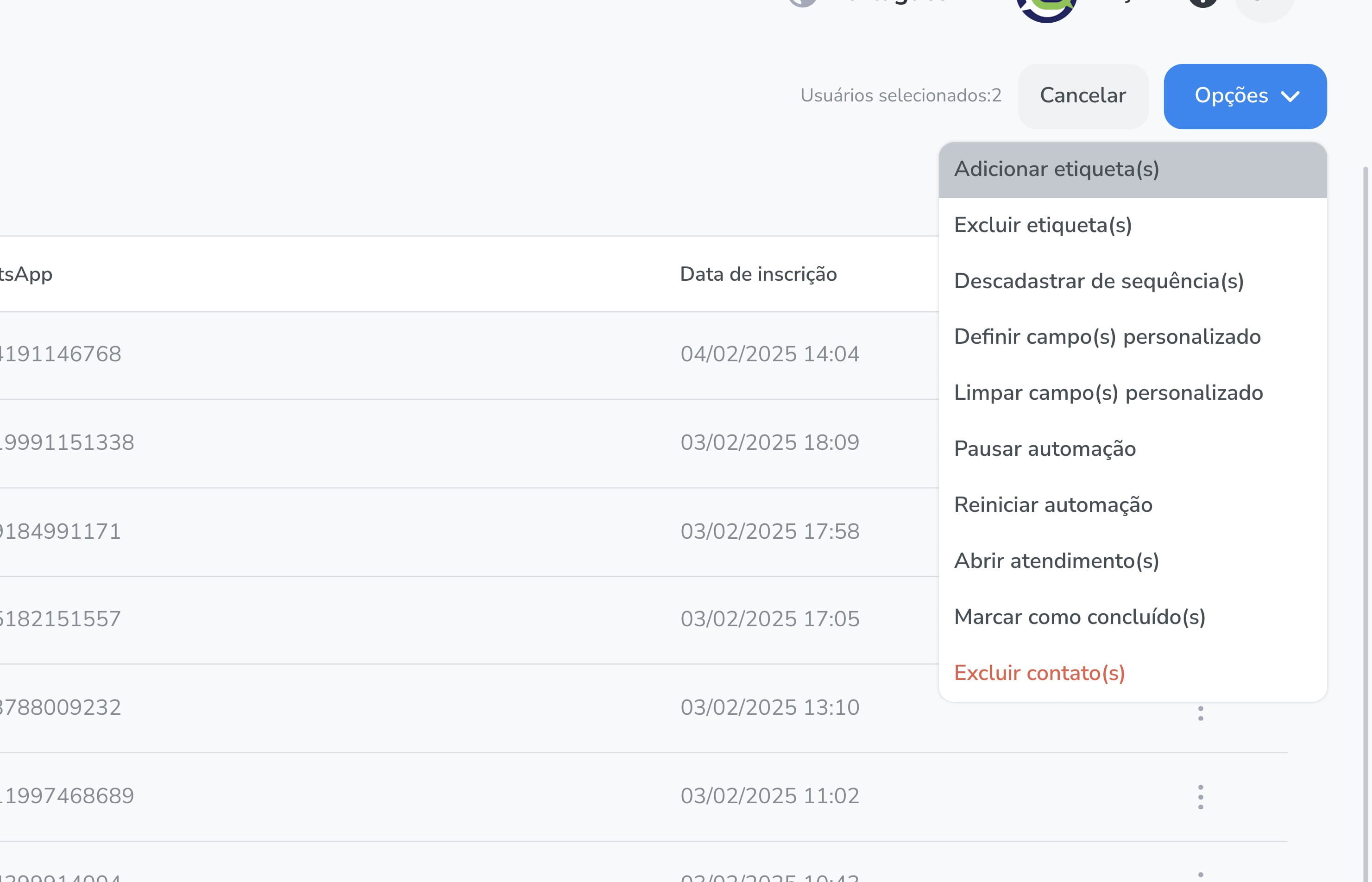Select Descadastrar de sequência(s)
Image resolution: width=1372 pixels, height=882 pixels.
pos(1133,281)
